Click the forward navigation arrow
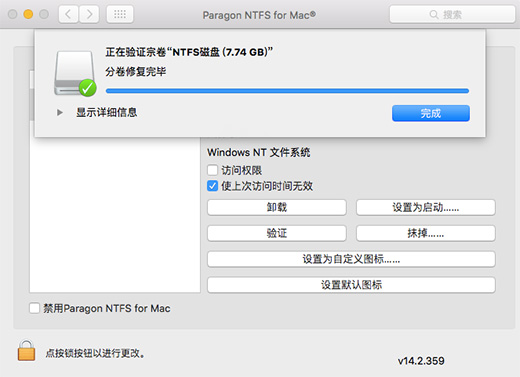The width and height of the screenshot is (520, 377). [x=89, y=14]
